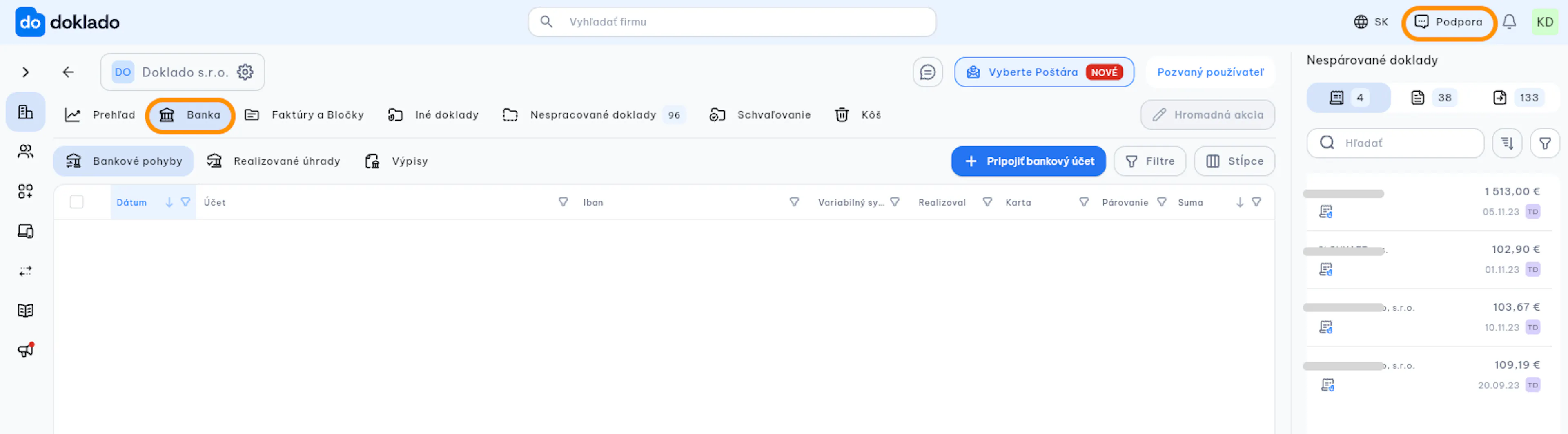Tick the select-all checkbox in table header
The width and height of the screenshot is (1568, 434).
[77, 202]
